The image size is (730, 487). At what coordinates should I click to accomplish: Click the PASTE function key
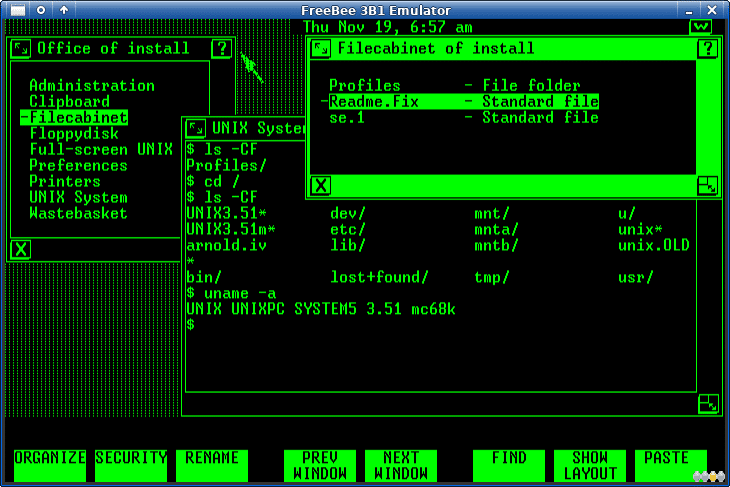(x=671, y=466)
